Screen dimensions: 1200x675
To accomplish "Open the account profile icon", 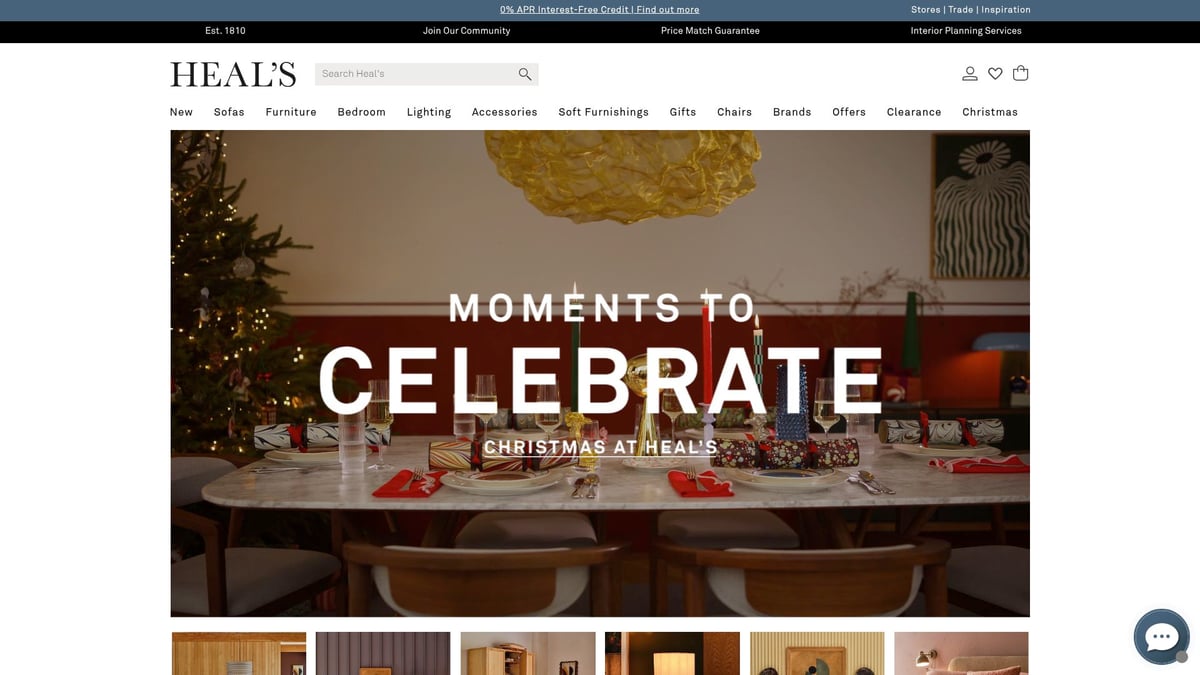I will pyautogui.click(x=970, y=73).
